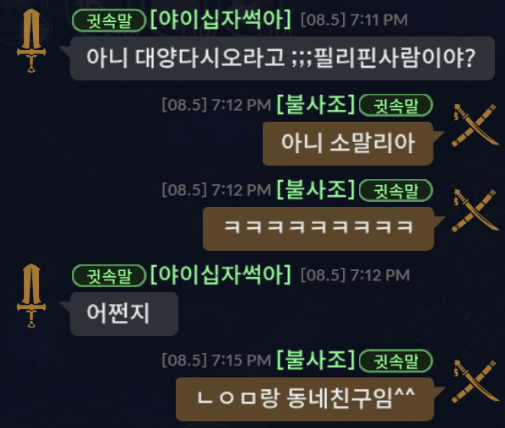
Task: Select the [불사조] name at 7:15 PM
Action: point(316,360)
